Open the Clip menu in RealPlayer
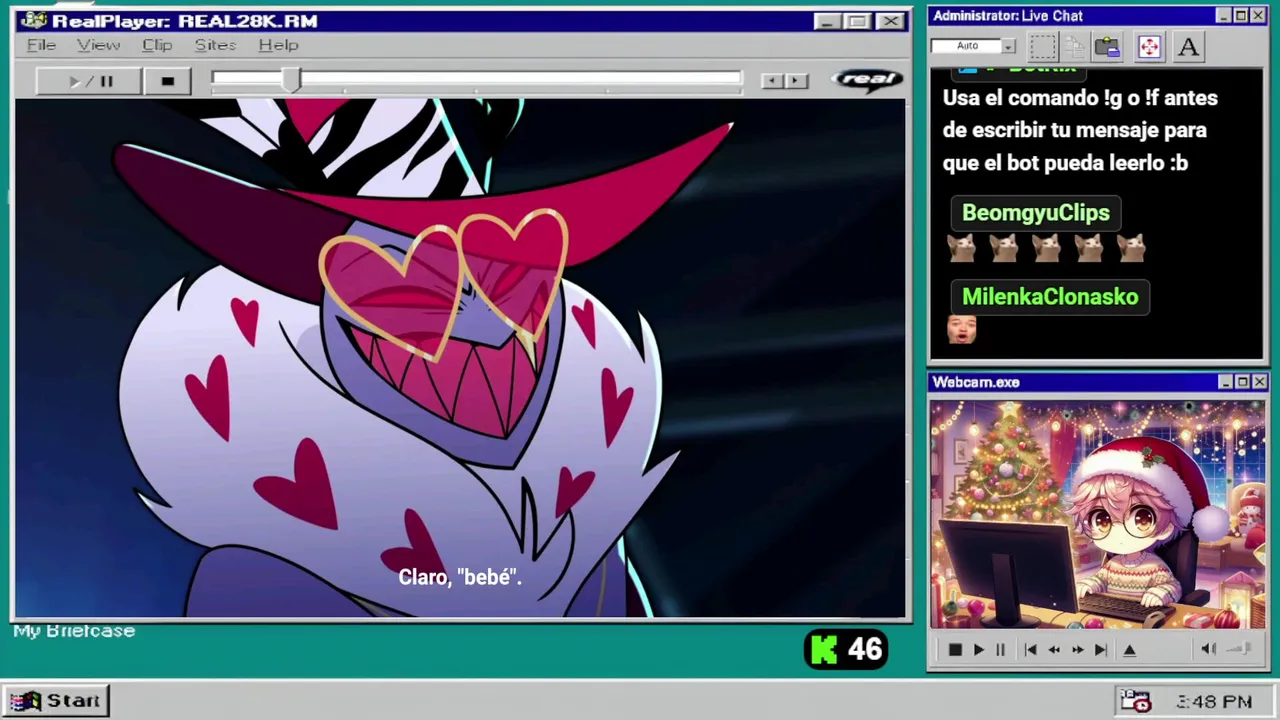The image size is (1280, 720). [157, 45]
